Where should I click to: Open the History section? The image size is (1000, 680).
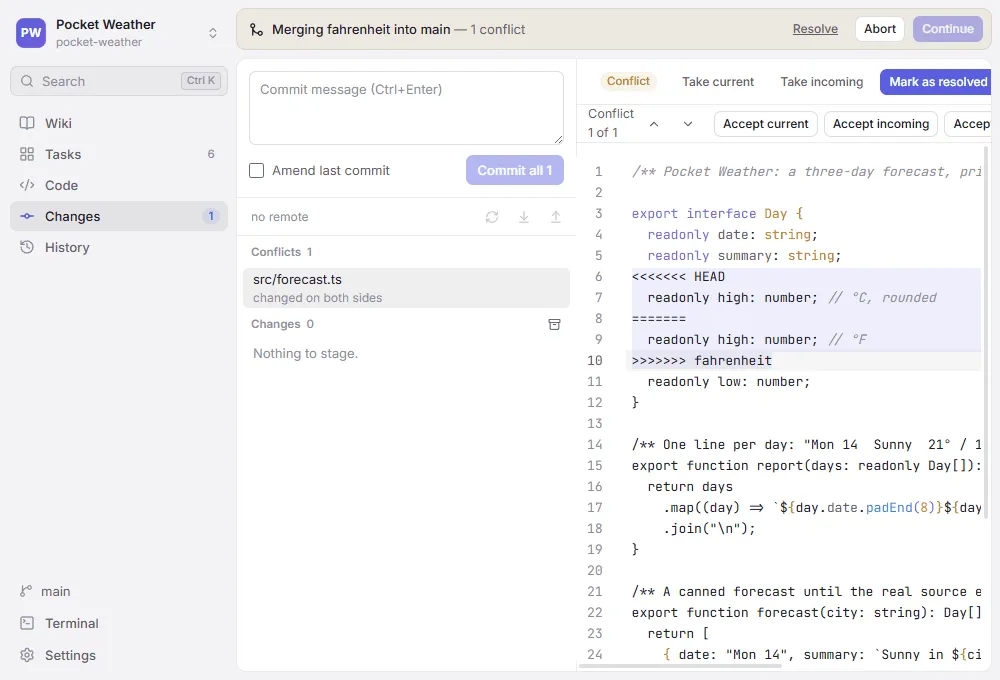[x=119, y=248]
